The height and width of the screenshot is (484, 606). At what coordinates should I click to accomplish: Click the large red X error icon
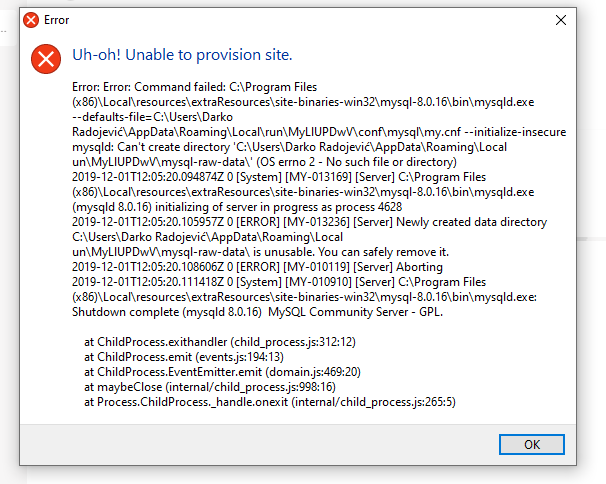(x=46, y=59)
